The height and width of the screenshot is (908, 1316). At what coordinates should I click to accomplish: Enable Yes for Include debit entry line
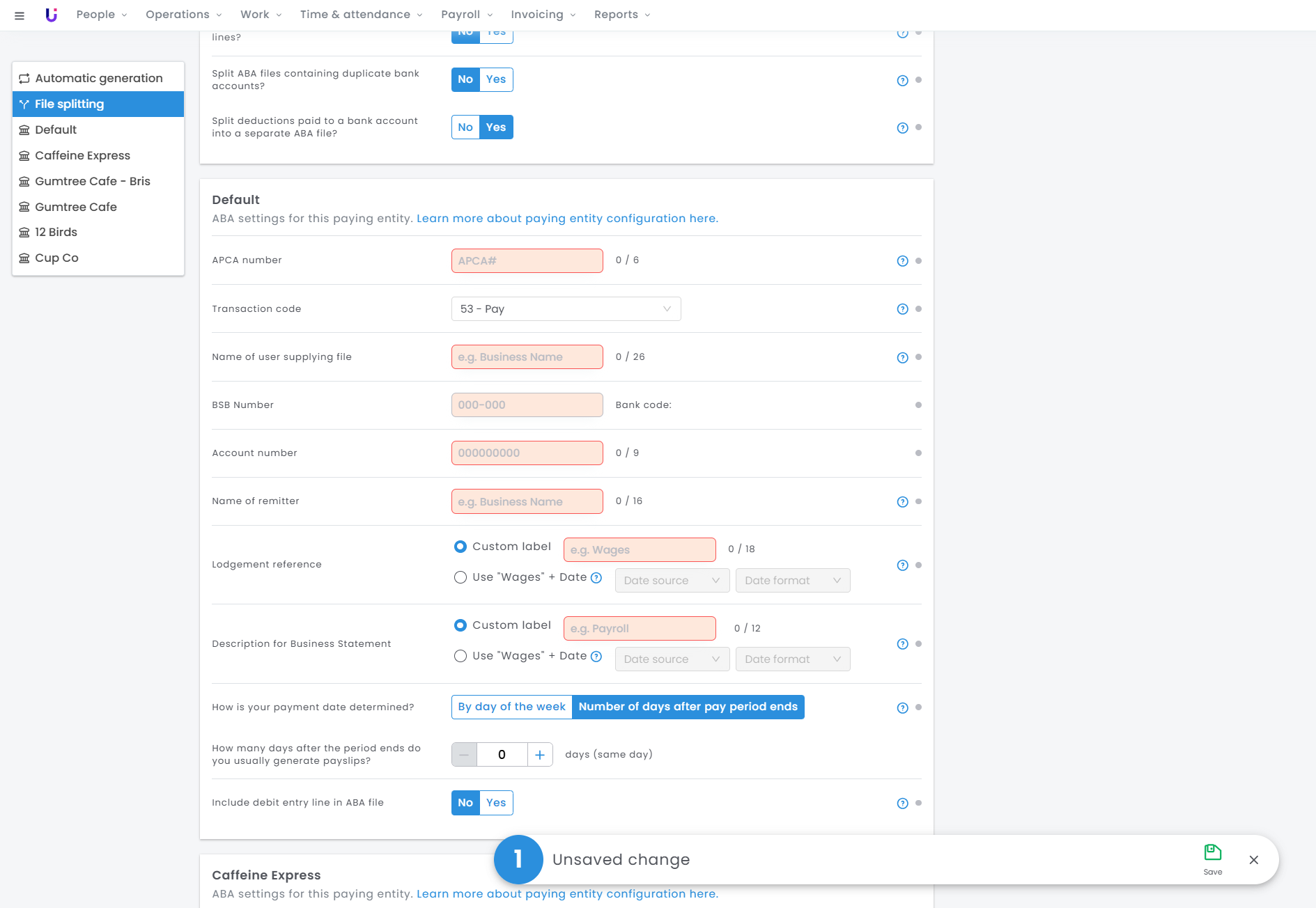pyautogui.click(x=496, y=803)
